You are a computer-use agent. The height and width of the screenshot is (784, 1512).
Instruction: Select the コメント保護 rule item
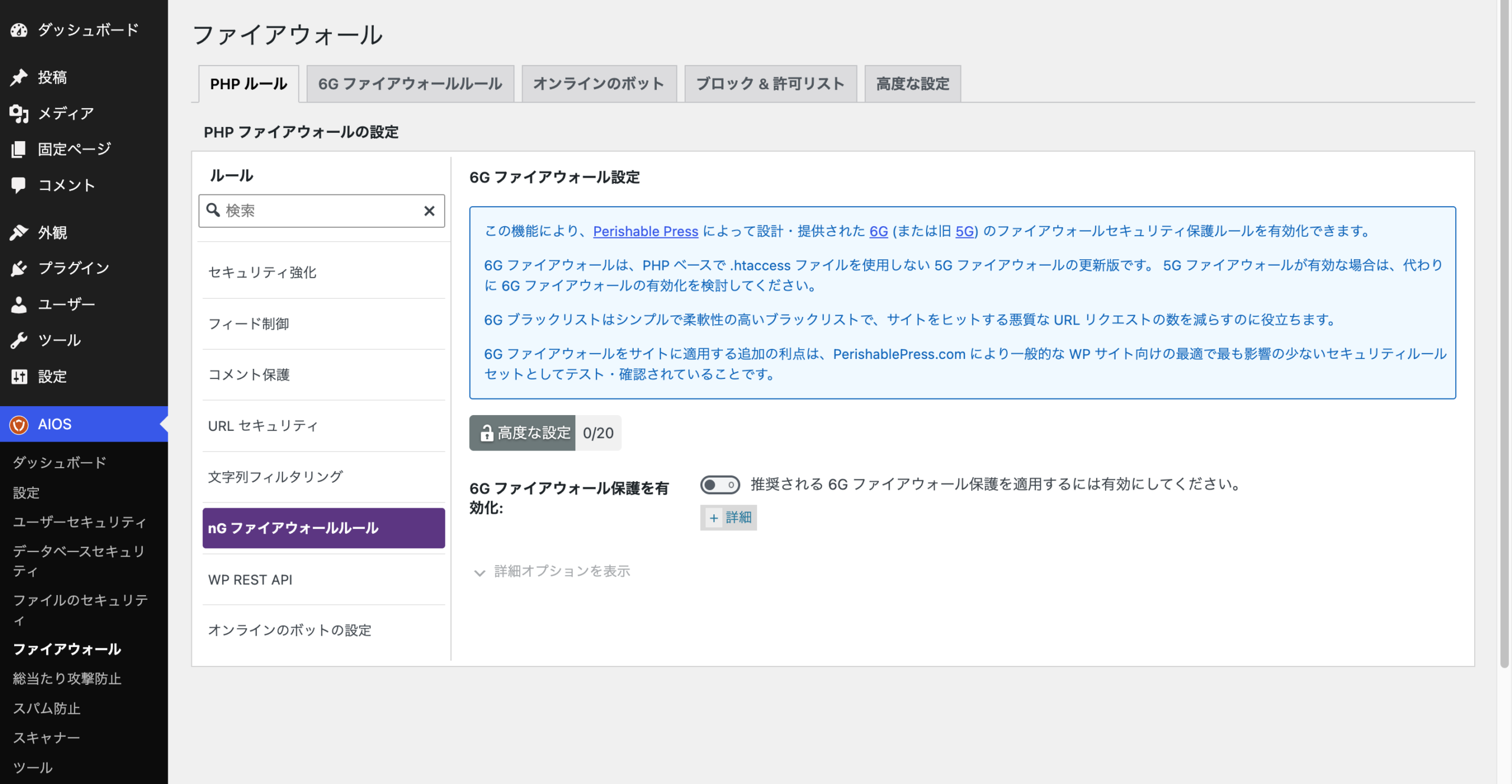click(324, 375)
